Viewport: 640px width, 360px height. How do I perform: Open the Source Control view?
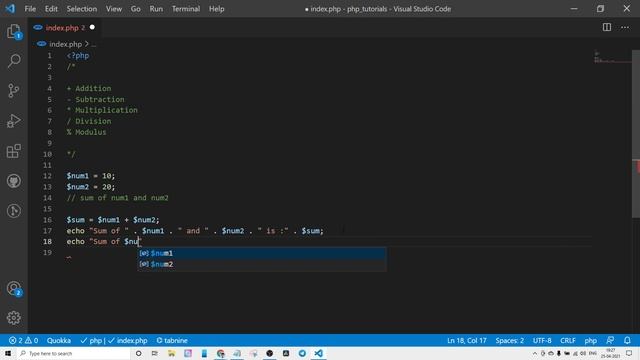pyautogui.click(x=14, y=91)
